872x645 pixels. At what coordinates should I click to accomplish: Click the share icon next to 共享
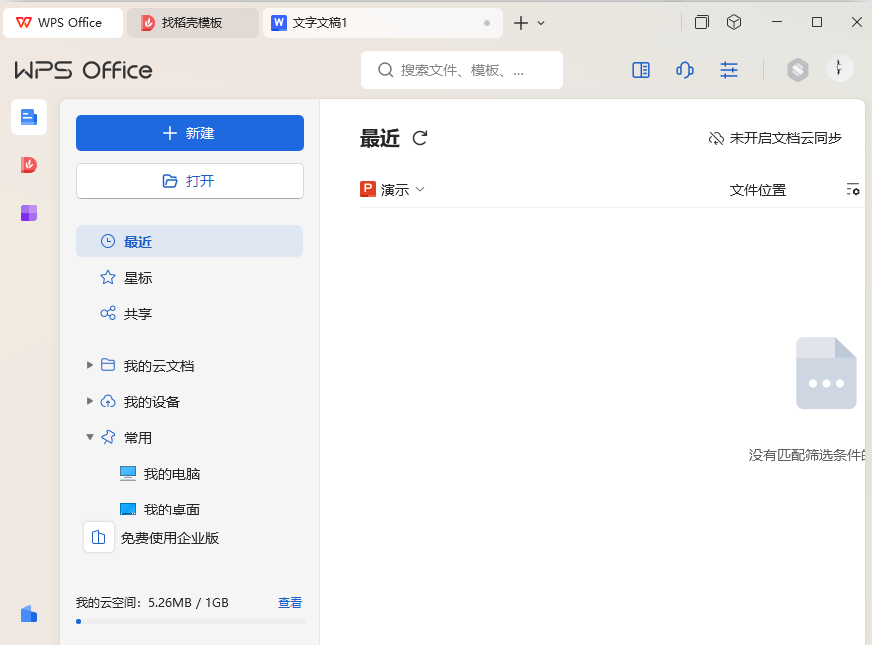coord(108,313)
